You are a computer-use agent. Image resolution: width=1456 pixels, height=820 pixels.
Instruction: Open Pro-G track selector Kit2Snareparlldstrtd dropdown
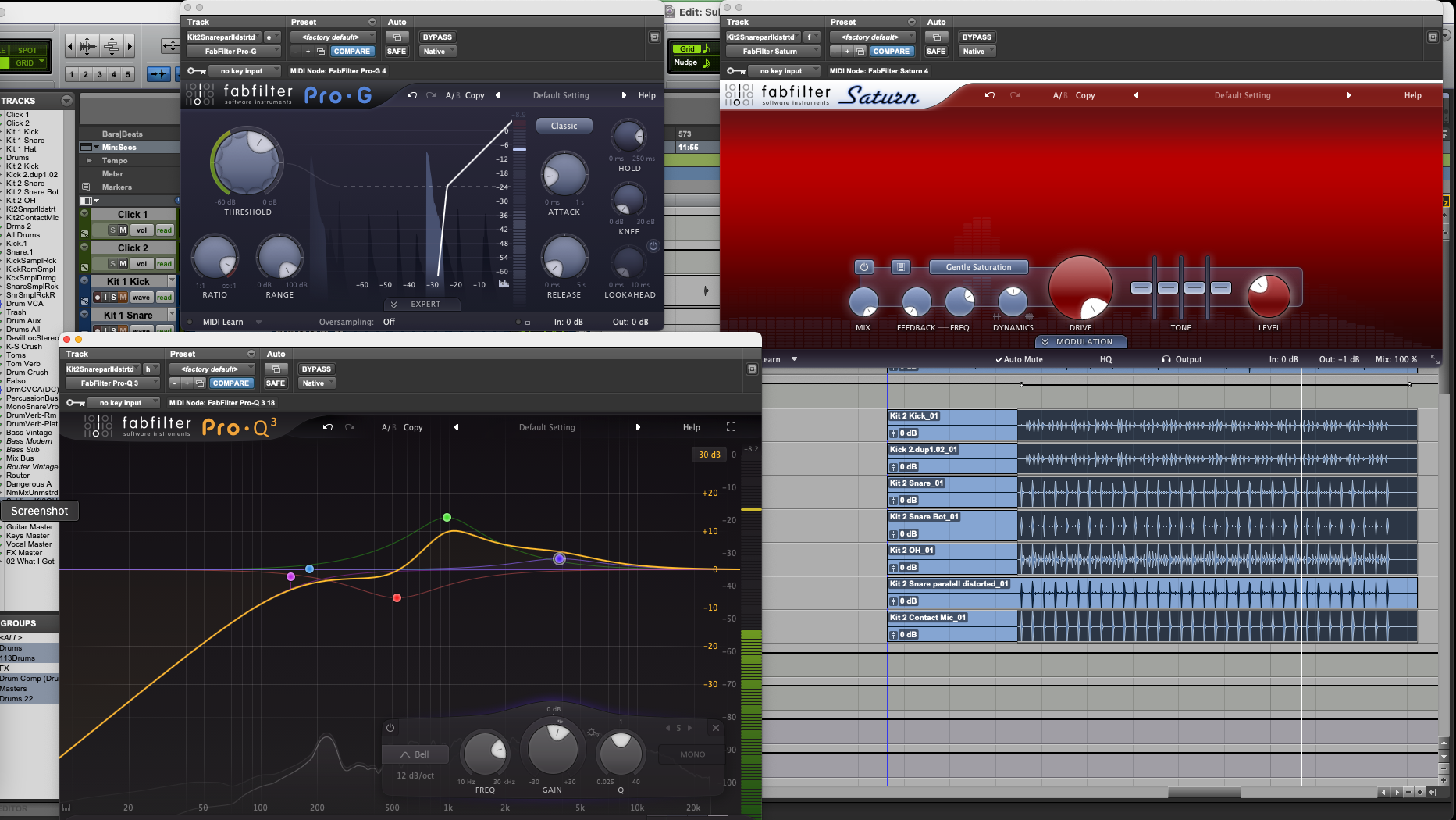[x=224, y=37]
